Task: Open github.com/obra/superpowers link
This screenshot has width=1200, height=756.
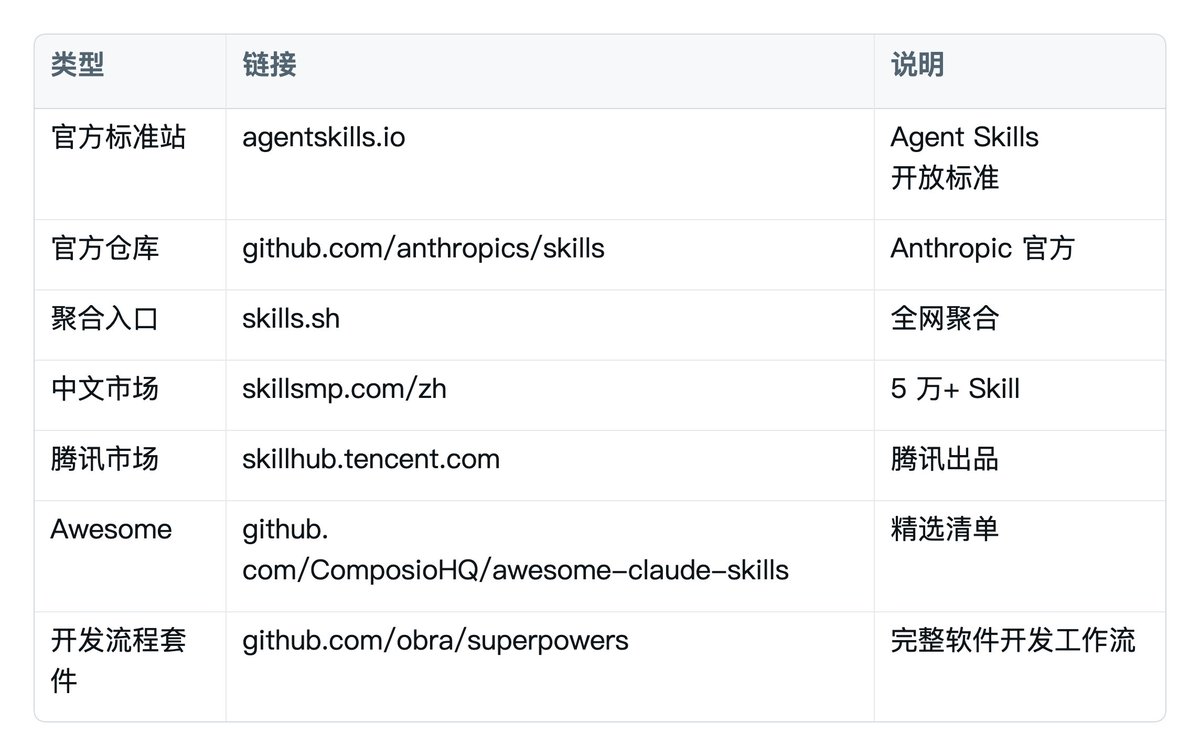Action: point(435,640)
